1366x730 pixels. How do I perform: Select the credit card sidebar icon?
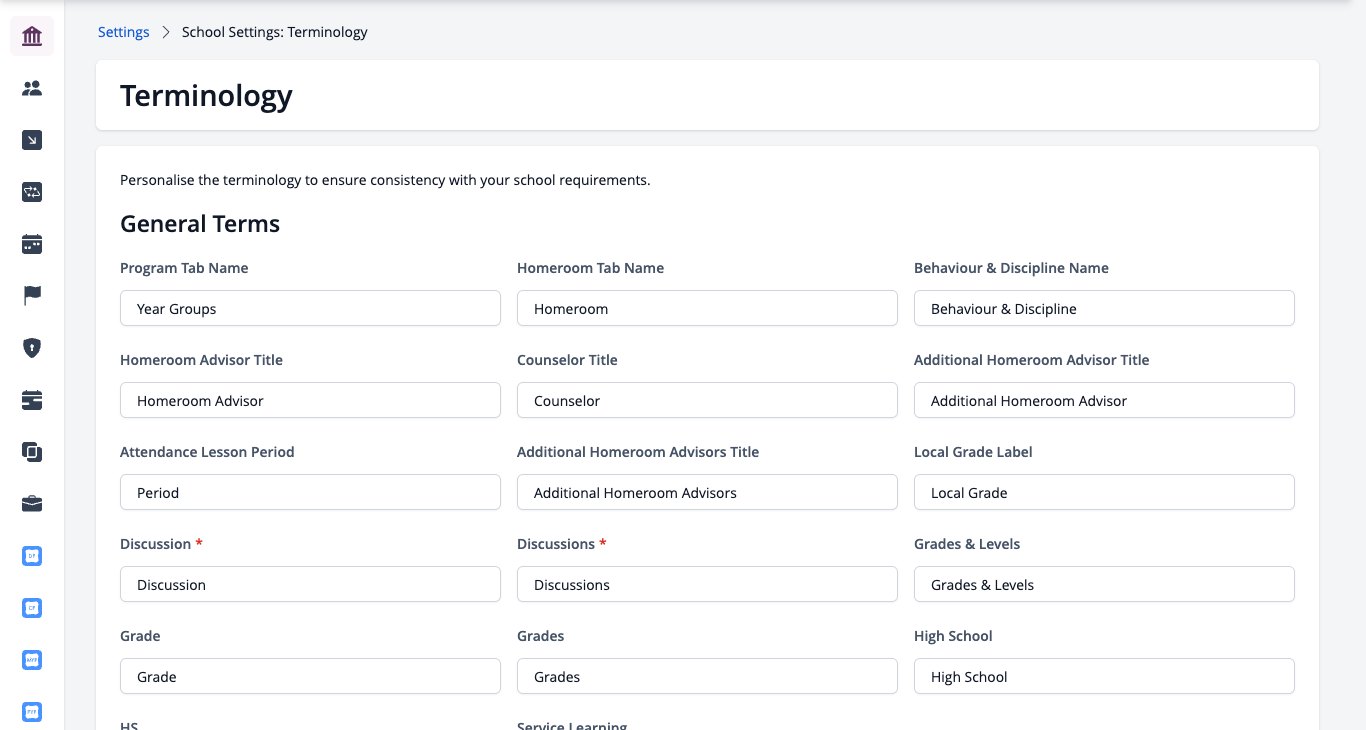click(32, 400)
